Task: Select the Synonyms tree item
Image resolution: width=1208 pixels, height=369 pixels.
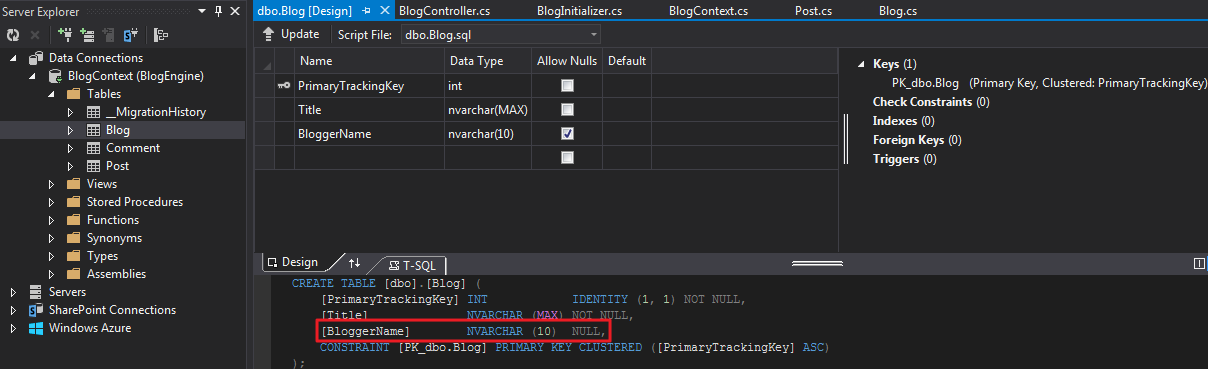Action: point(114,238)
